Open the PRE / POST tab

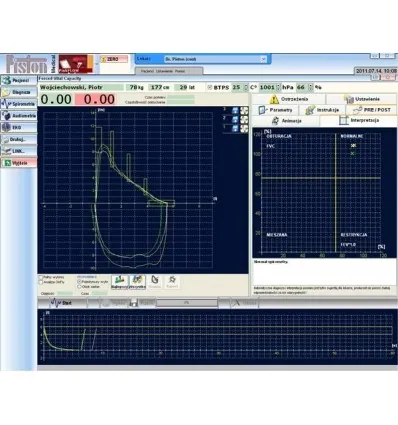(372, 110)
